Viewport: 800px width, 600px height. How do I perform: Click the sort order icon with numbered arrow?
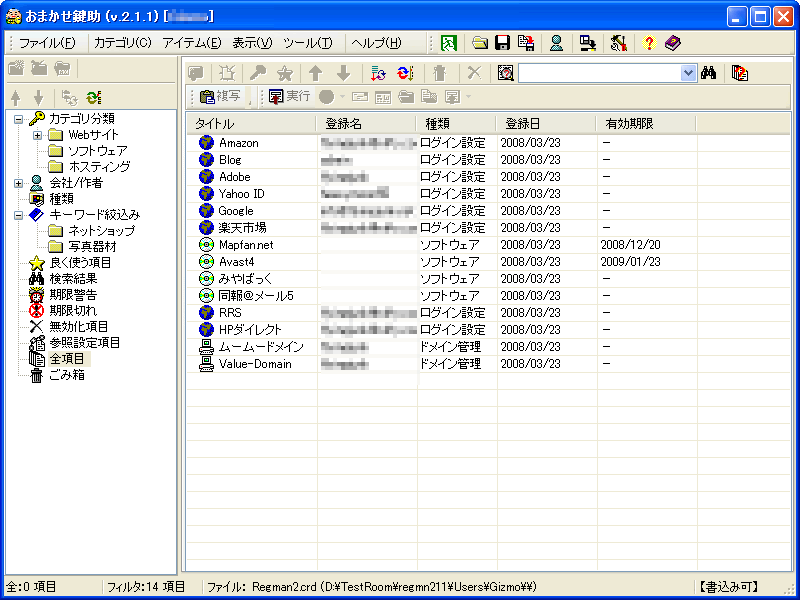tap(378, 73)
